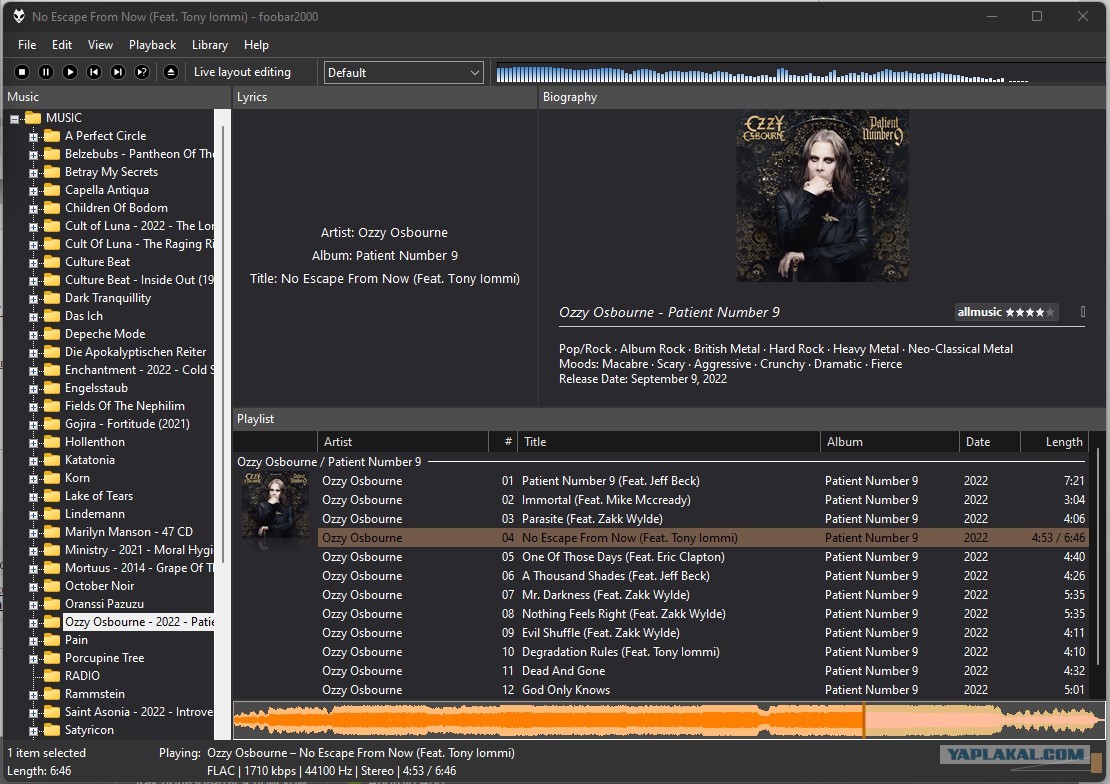Click the Title column header

click(x=668, y=442)
